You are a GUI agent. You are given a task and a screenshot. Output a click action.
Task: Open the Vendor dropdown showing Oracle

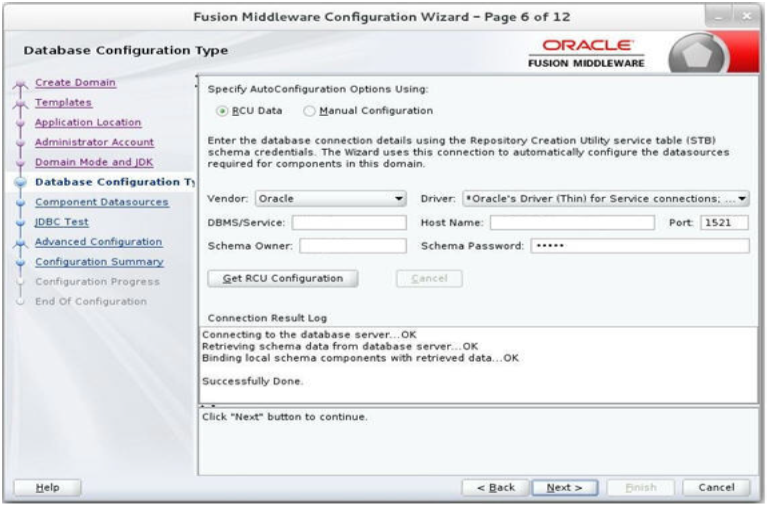click(331, 199)
